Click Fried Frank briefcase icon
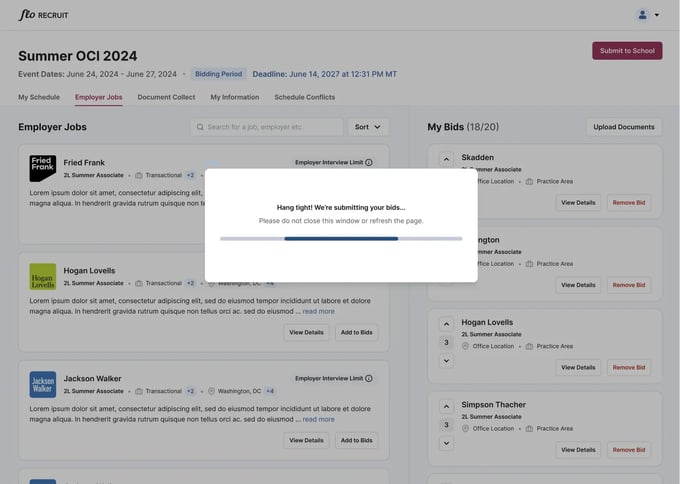The width and height of the screenshot is (680, 484). point(139,175)
